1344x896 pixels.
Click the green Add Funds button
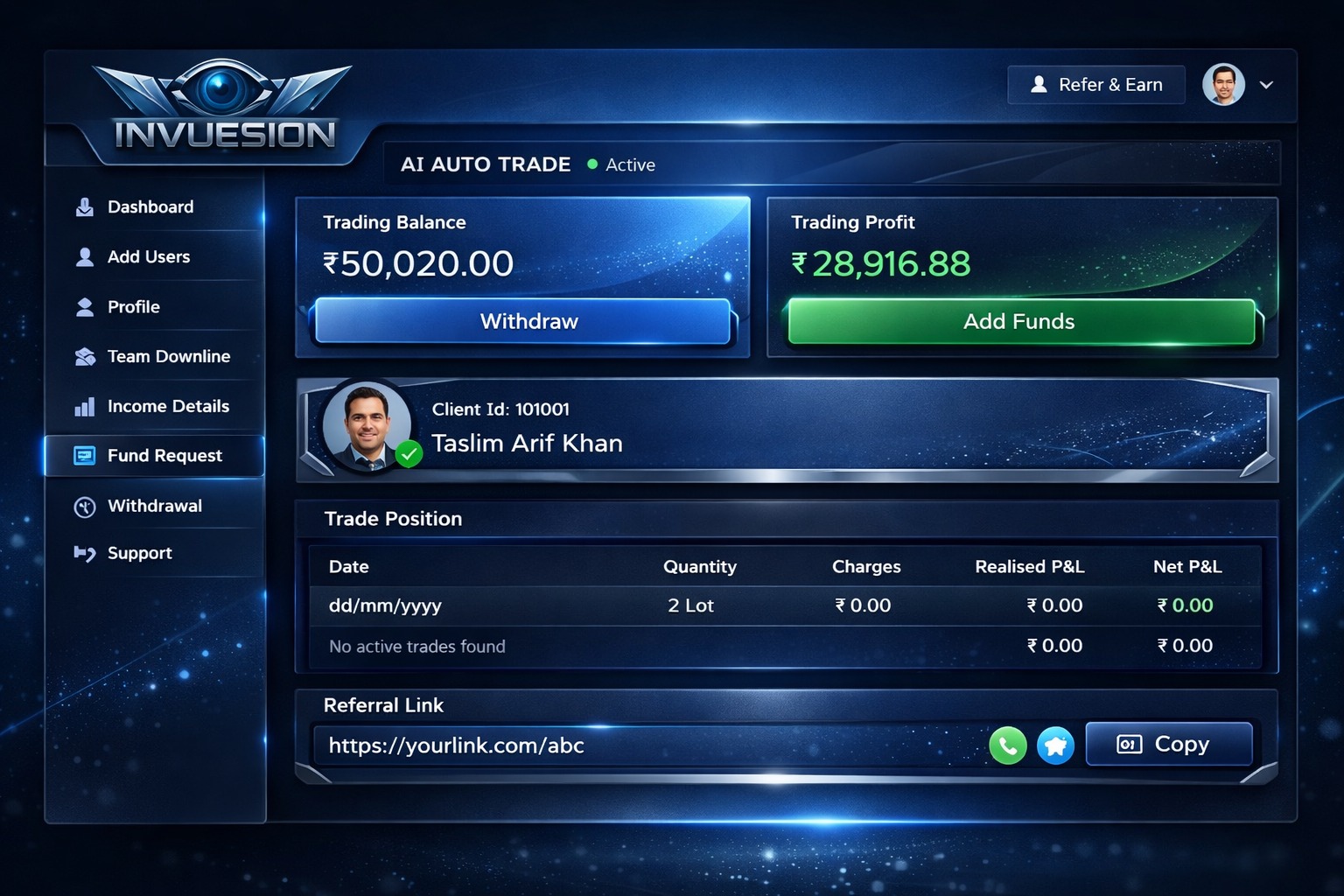[1021, 321]
